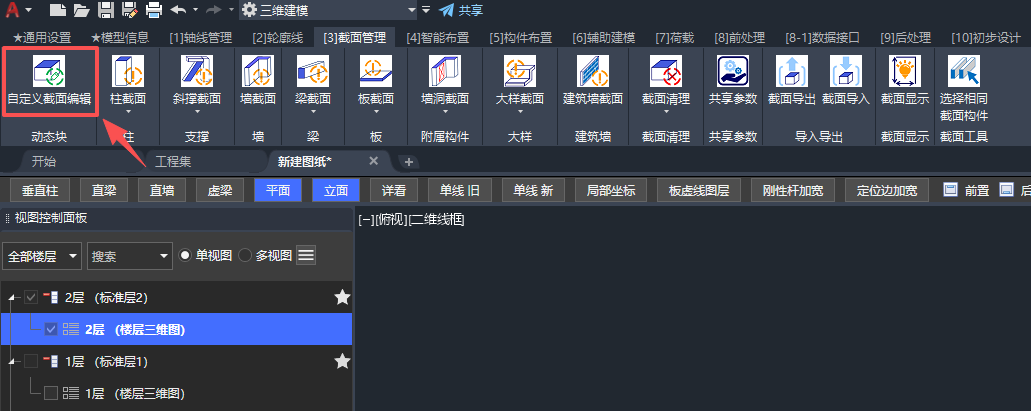Open the 墙截面 wall section tool

click(258, 80)
